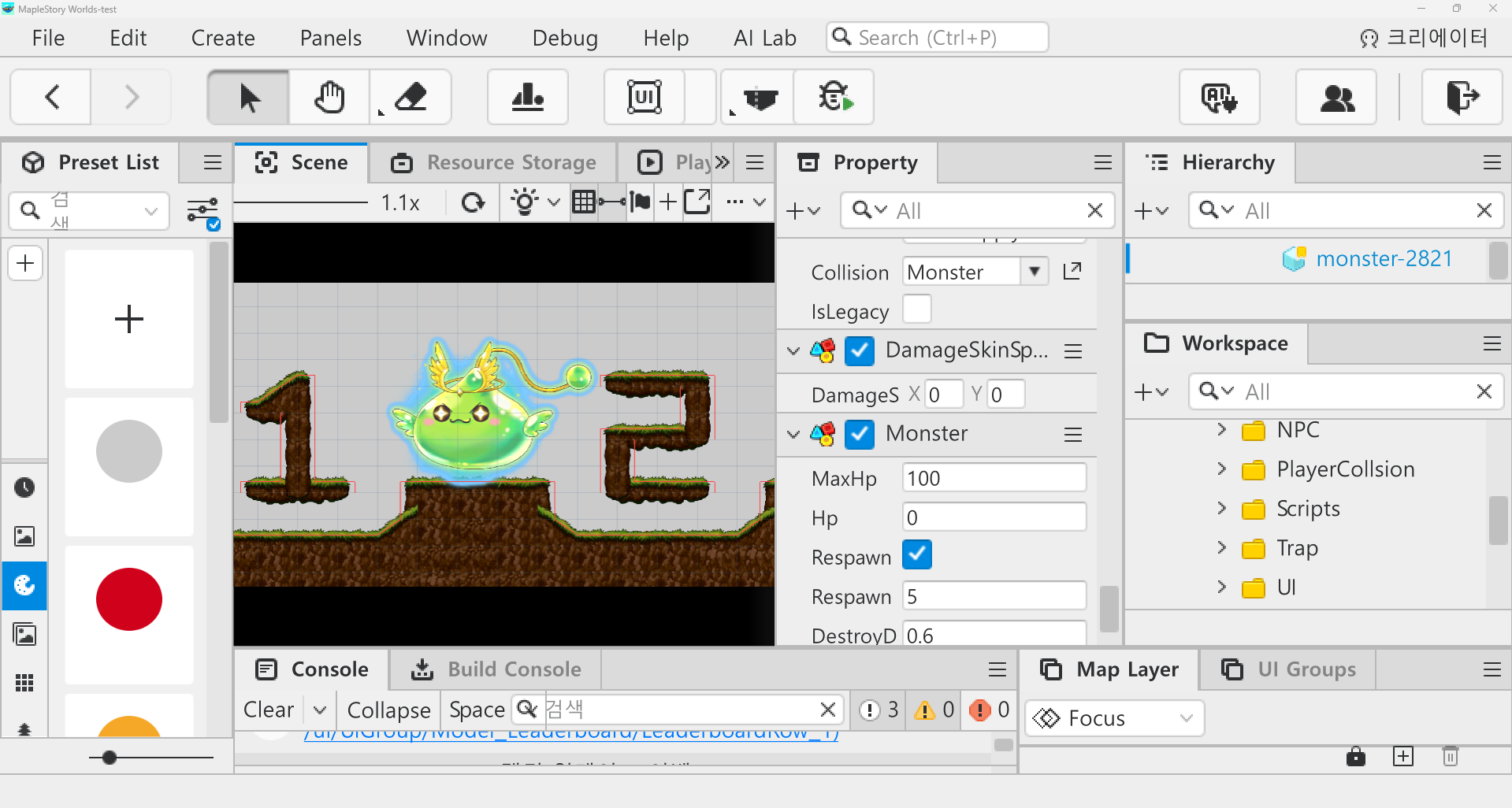
Task: Adjust the preset size slider handle
Action: 110,758
